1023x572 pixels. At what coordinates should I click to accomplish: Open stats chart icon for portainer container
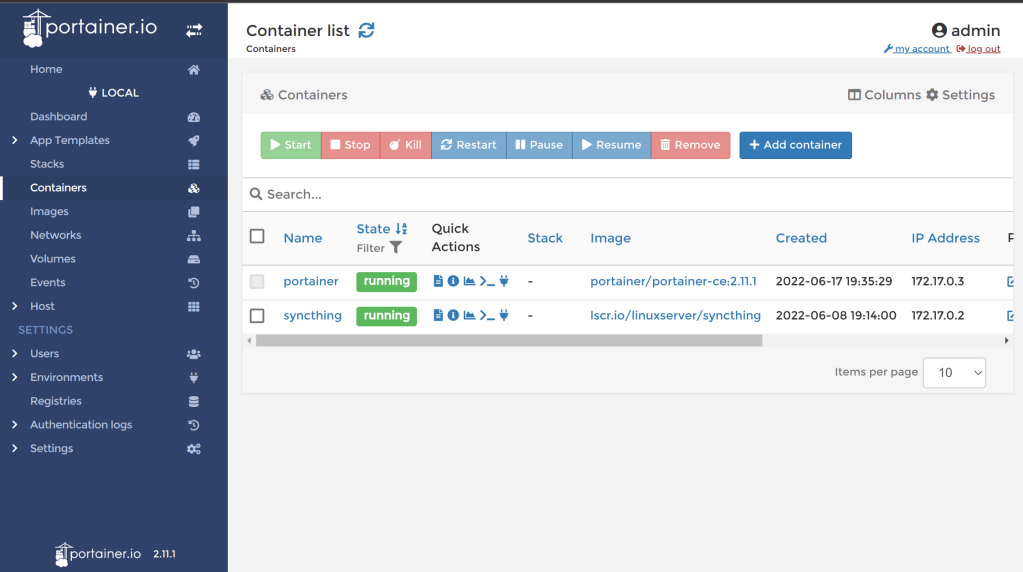pyautogui.click(x=469, y=282)
